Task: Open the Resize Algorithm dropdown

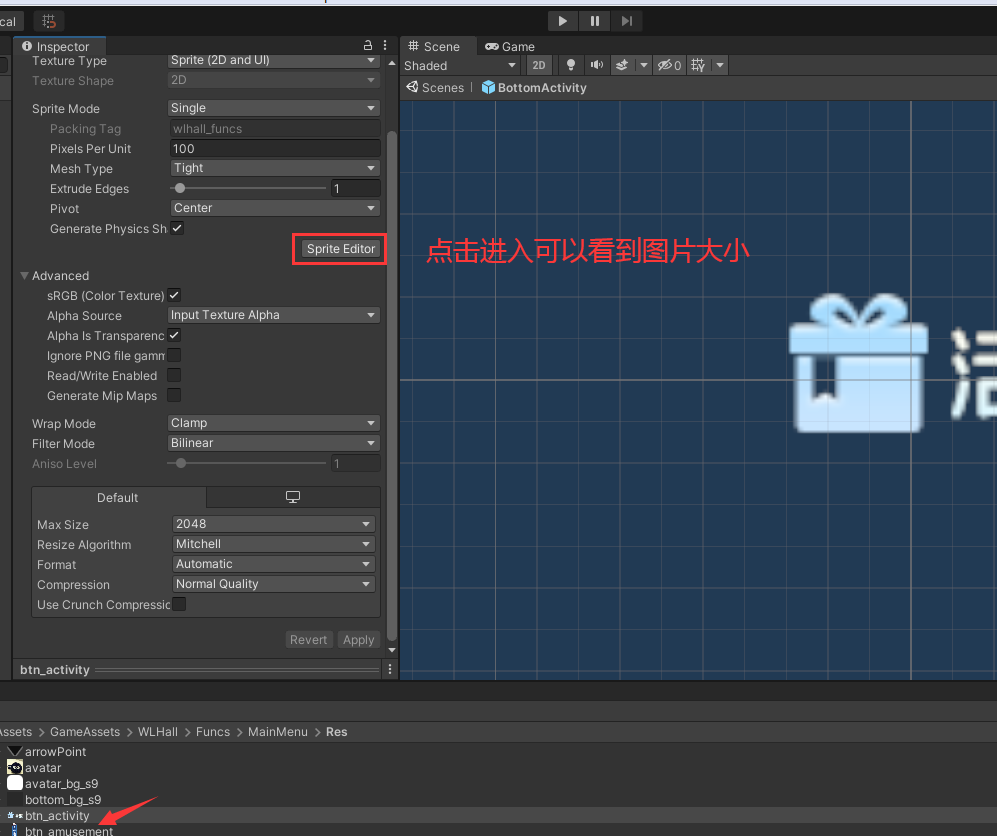Action: click(274, 544)
